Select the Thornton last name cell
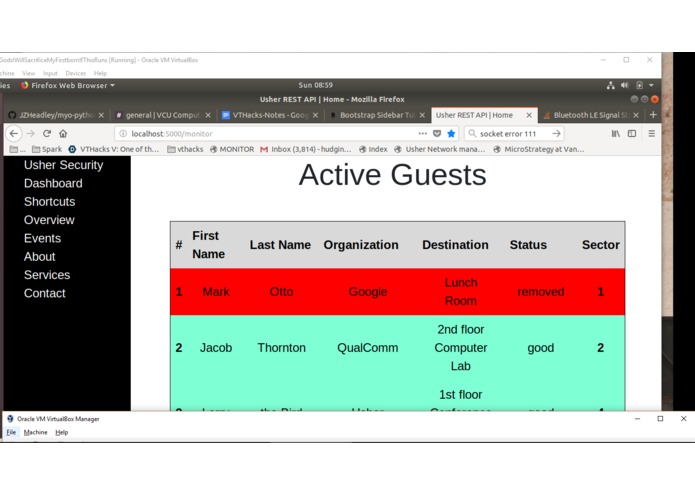This screenshot has width=695, height=494. (x=281, y=348)
